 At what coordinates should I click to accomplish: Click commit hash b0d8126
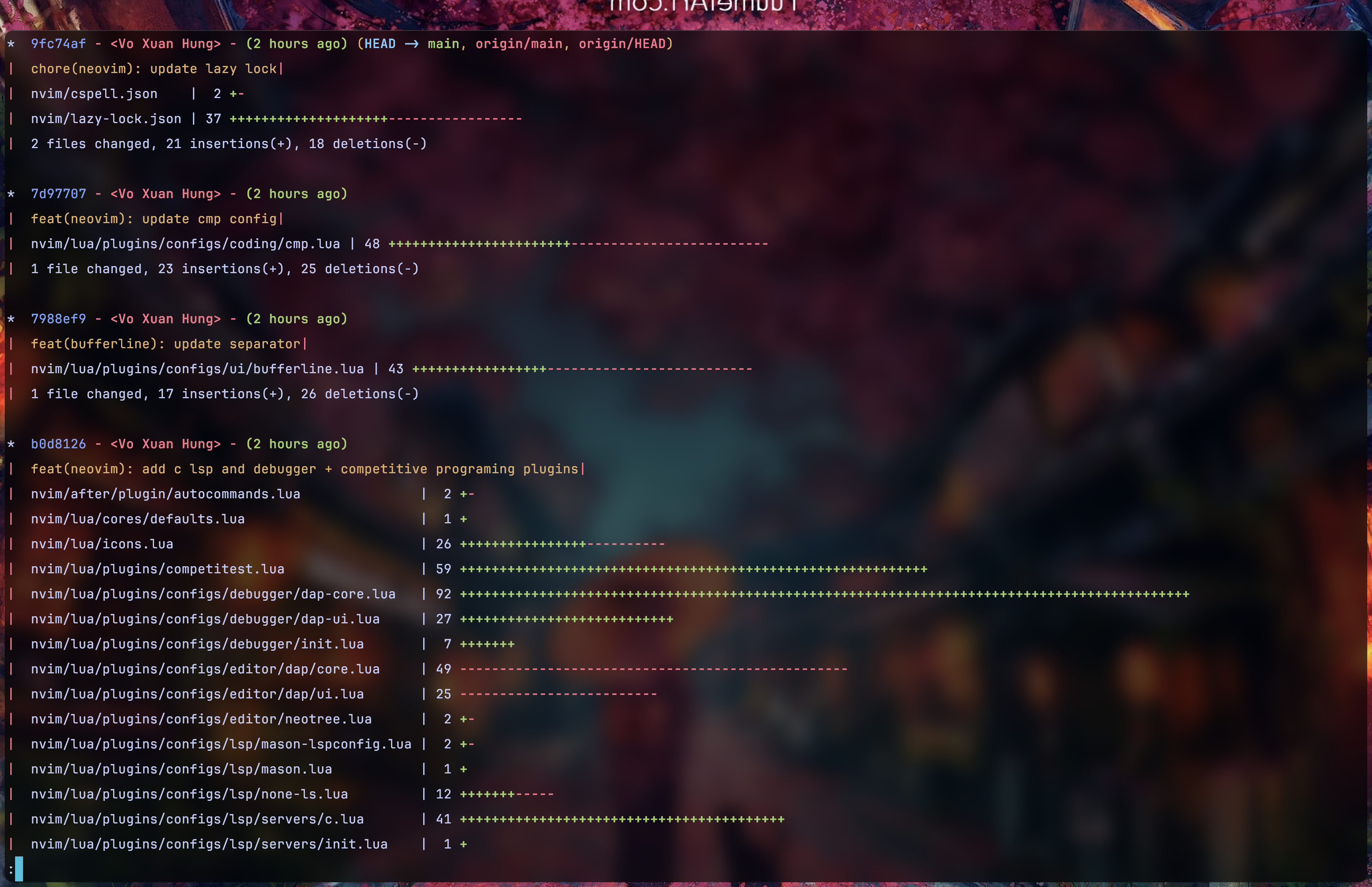(x=58, y=443)
